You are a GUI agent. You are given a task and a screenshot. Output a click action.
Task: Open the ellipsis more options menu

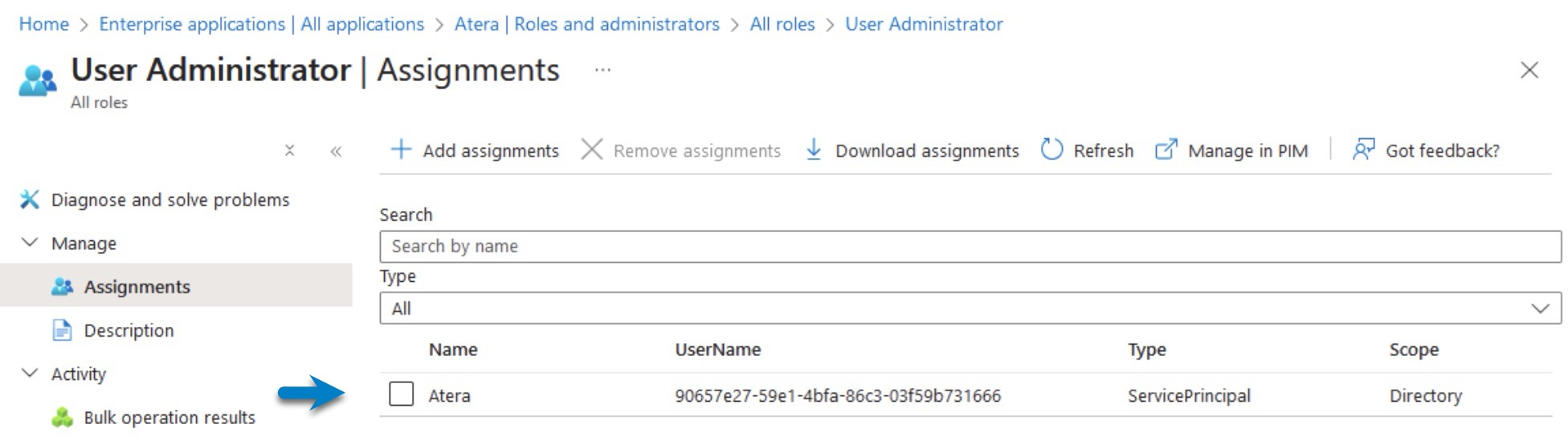coord(602,70)
